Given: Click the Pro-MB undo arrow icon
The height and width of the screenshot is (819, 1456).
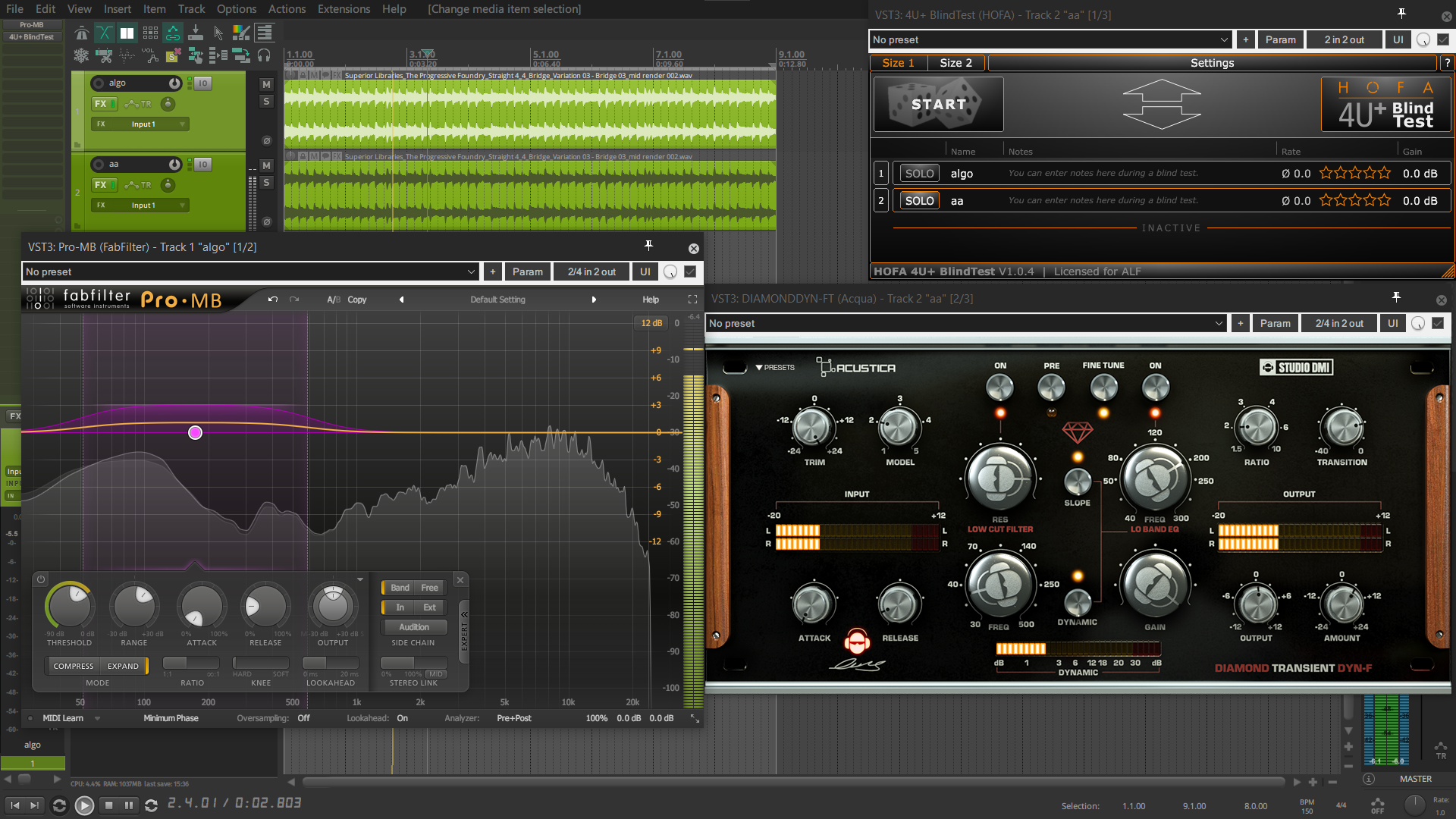Looking at the screenshot, I should (x=273, y=300).
